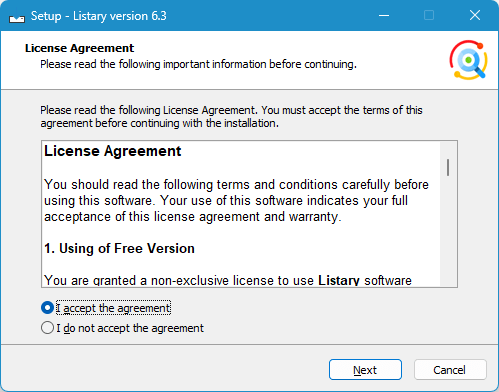Select the "I accept the agreement" radio circle
The width and height of the screenshot is (499, 392).
[47, 308]
